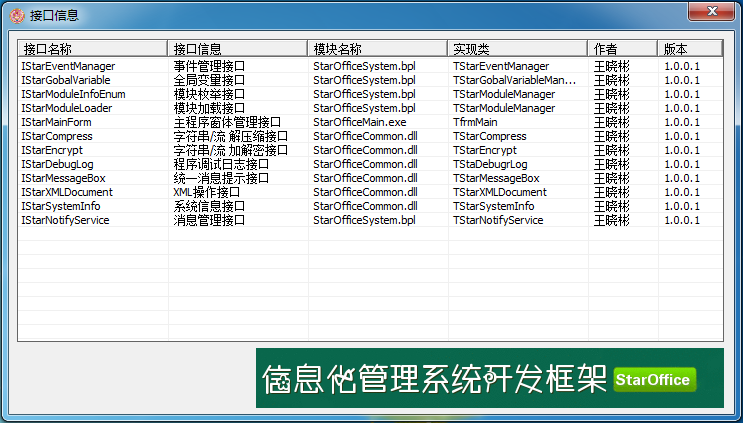The width and height of the screenshot is (743, 423).
Task: Select the IStarNotifyService entry
Action: tap(65, 220)
